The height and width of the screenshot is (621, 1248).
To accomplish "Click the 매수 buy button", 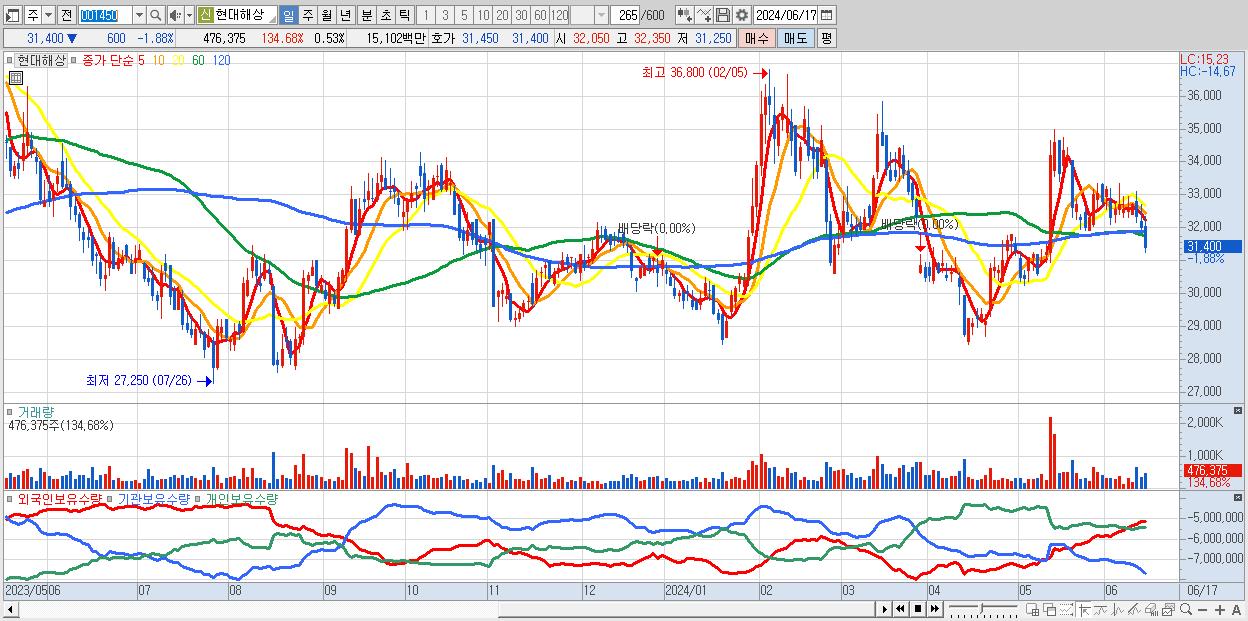I will pos(757,37).
